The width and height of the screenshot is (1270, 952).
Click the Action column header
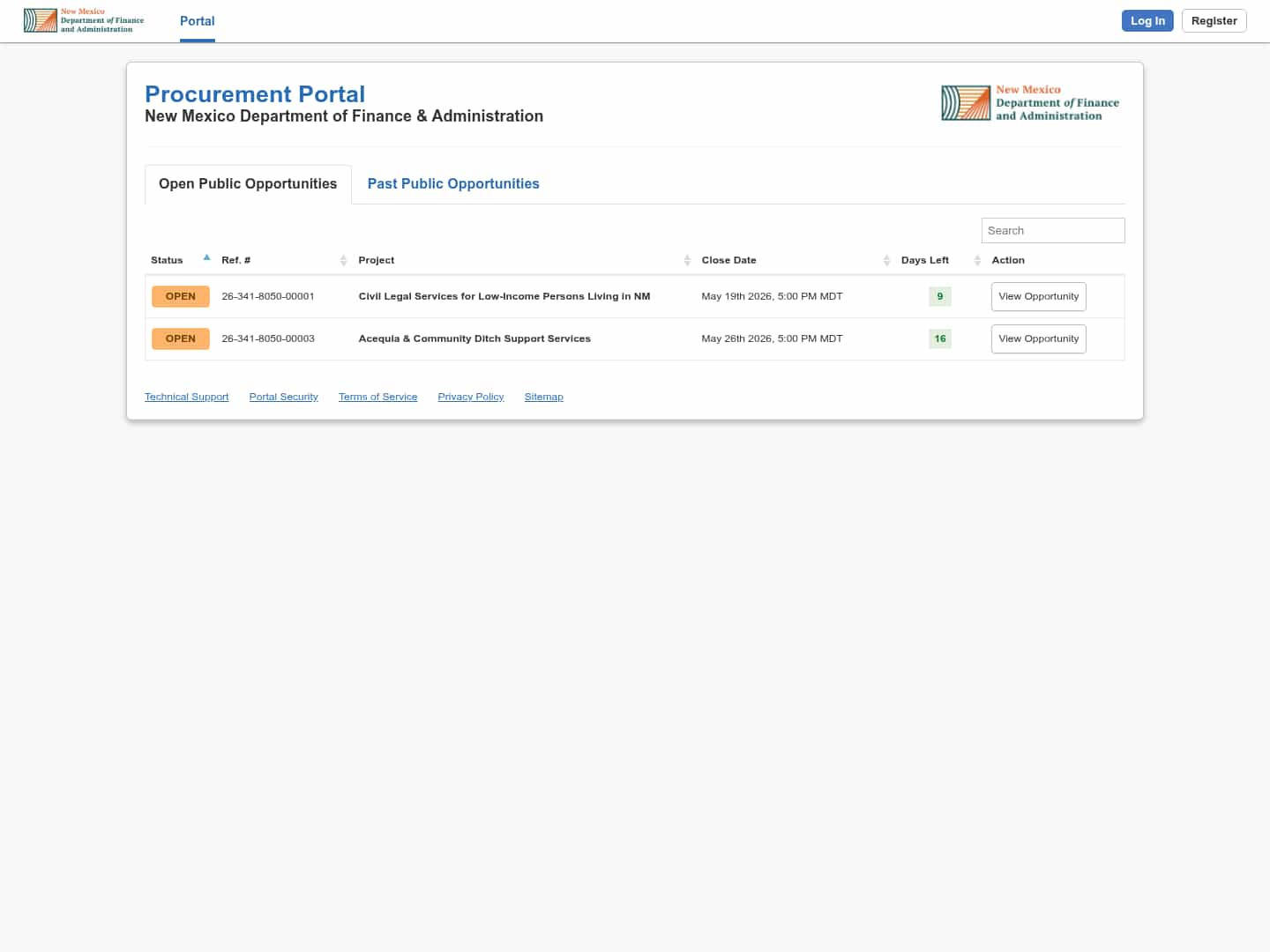[1008, 260]
